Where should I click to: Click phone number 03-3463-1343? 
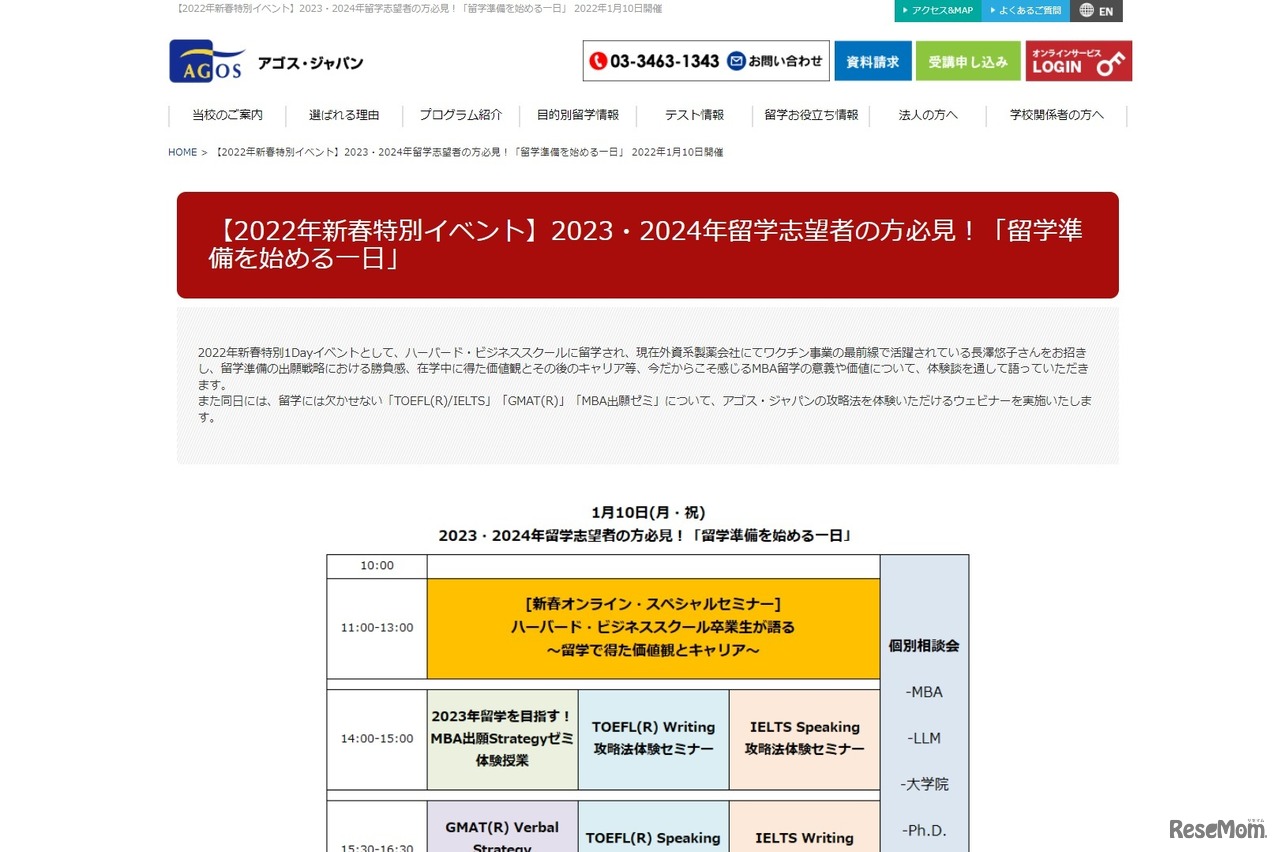664,61
